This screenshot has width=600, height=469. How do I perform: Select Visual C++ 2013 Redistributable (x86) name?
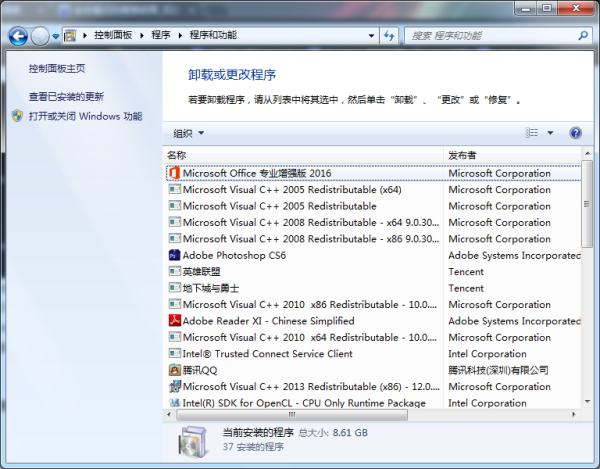pos(311,387)
